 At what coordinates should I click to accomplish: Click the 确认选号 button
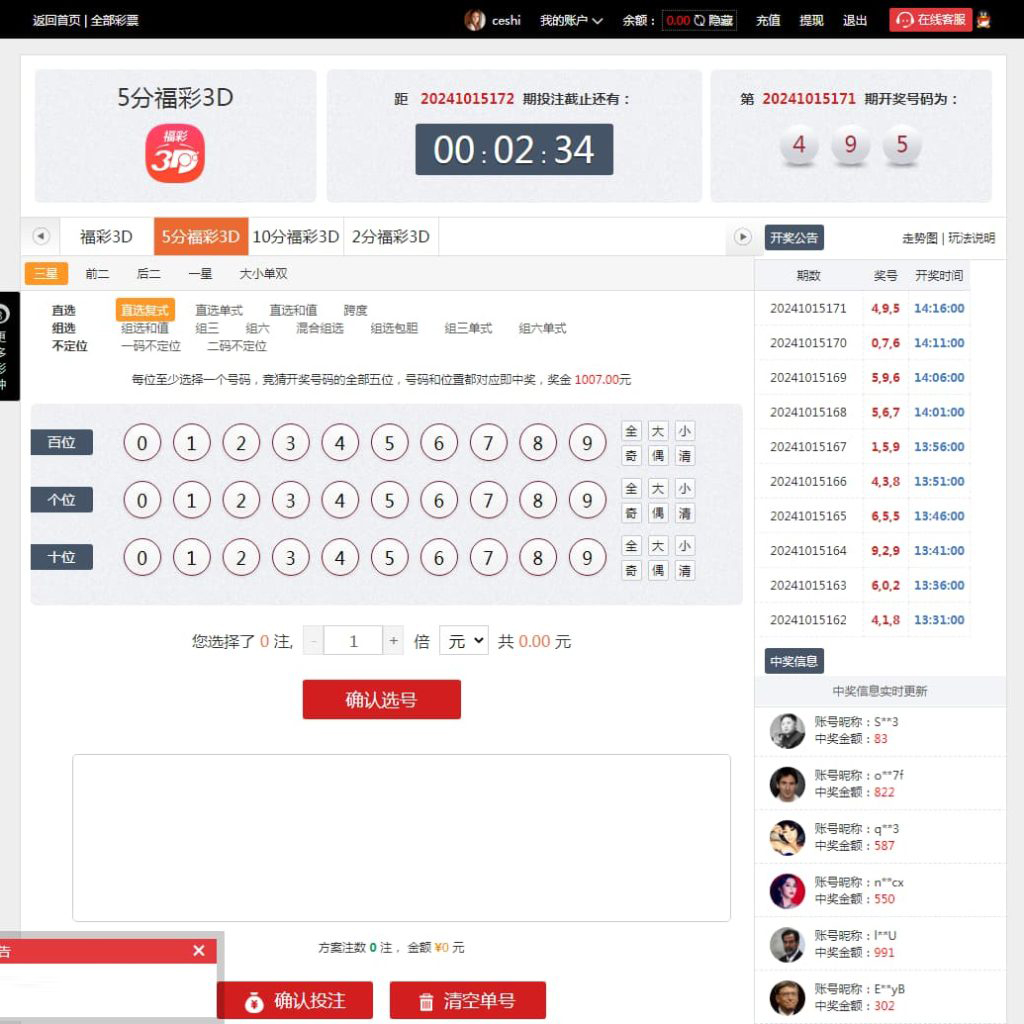tap(381, 700)
